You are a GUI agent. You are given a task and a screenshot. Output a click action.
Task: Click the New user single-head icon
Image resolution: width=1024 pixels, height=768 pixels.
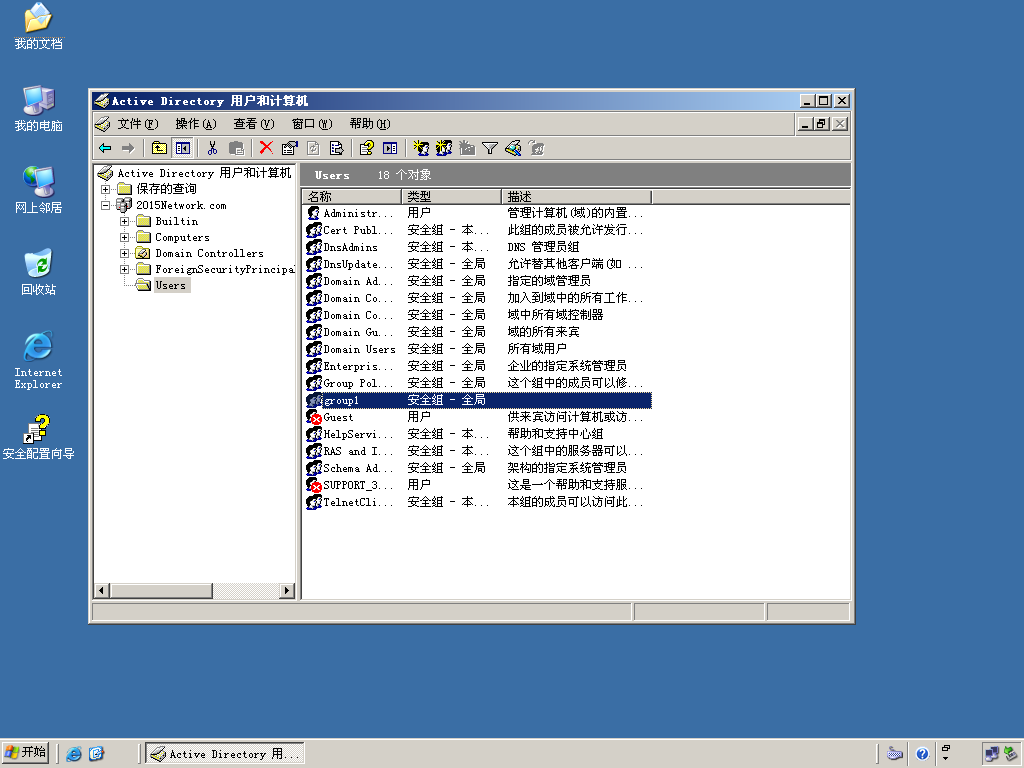coord(421,148)
